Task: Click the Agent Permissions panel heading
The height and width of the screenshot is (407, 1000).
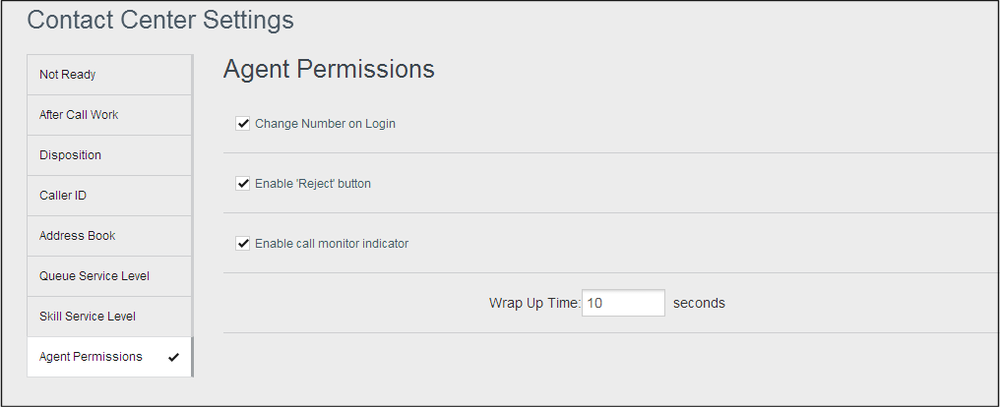Action: [x=329, y=69]
